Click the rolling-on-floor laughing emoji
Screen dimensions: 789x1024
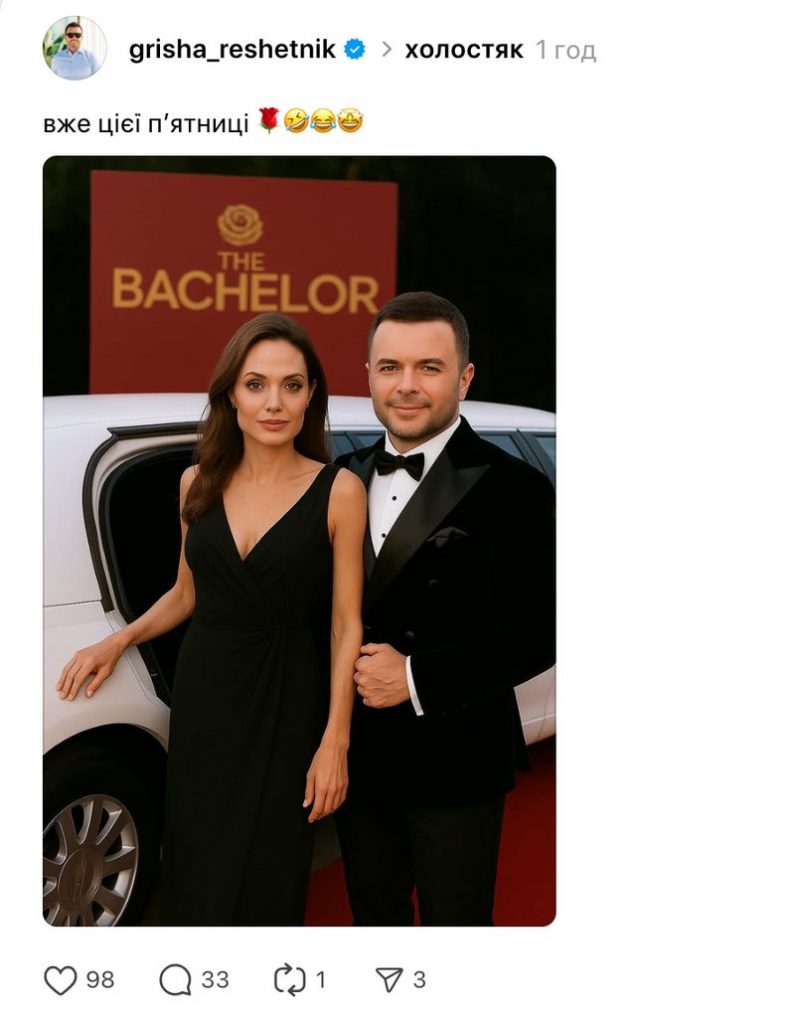click(x=296, y=121)
